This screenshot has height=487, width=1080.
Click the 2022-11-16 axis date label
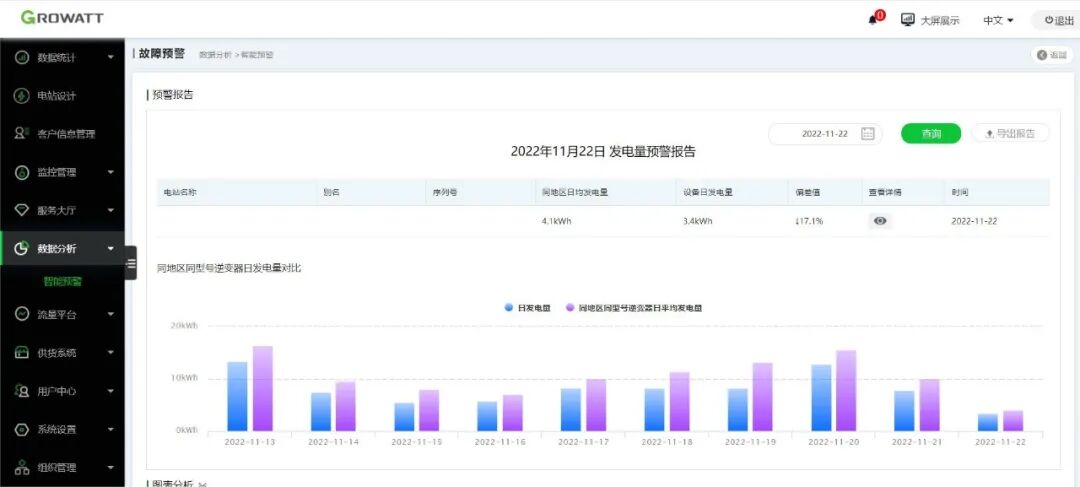500,442
